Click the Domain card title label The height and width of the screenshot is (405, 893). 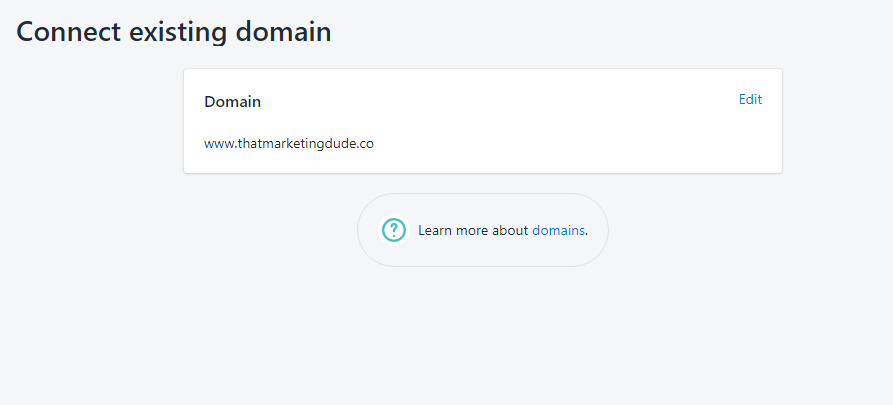coord(232,102)
